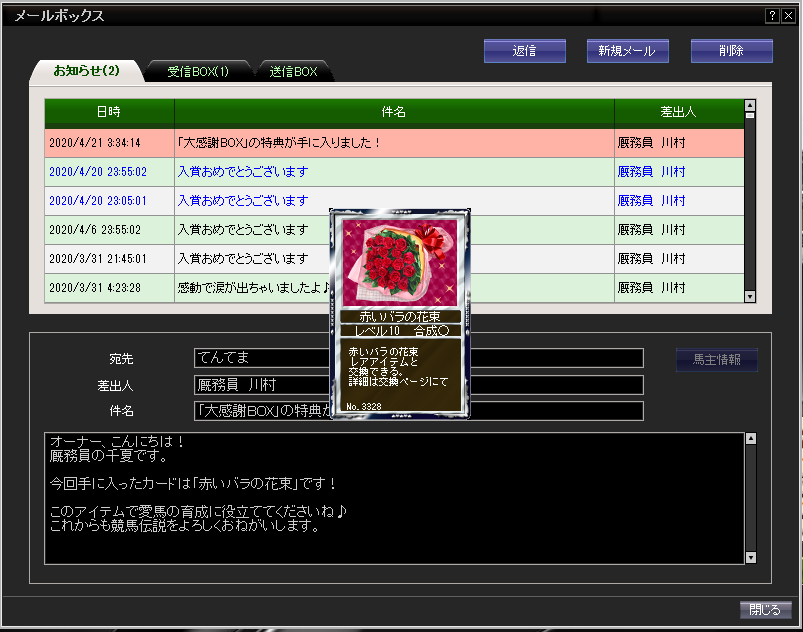Switch to the 受信BOX(1) tab
This screenshot has height=632, width=803.
199,71
